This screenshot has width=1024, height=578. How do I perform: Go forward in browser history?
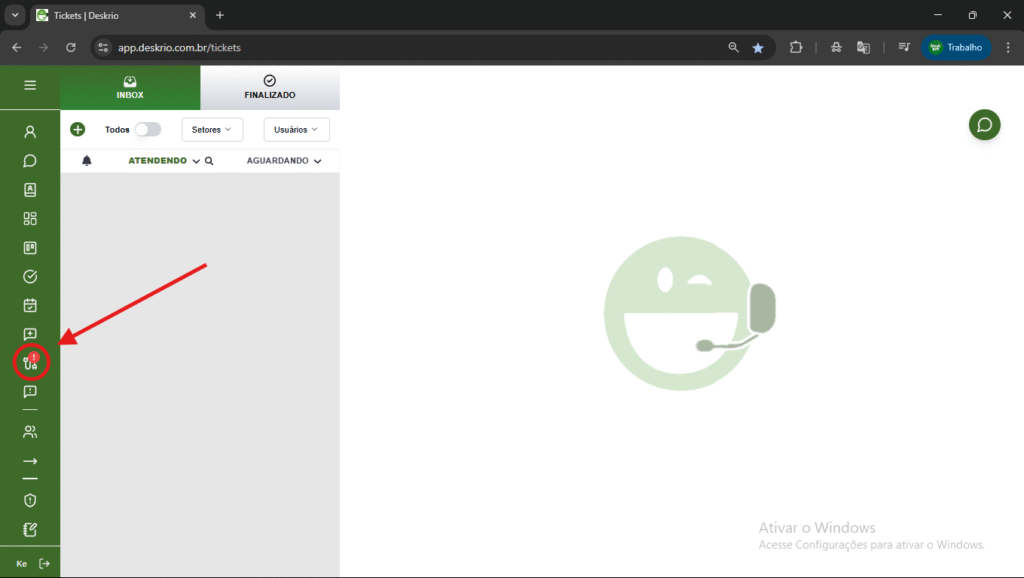[43, 47]
